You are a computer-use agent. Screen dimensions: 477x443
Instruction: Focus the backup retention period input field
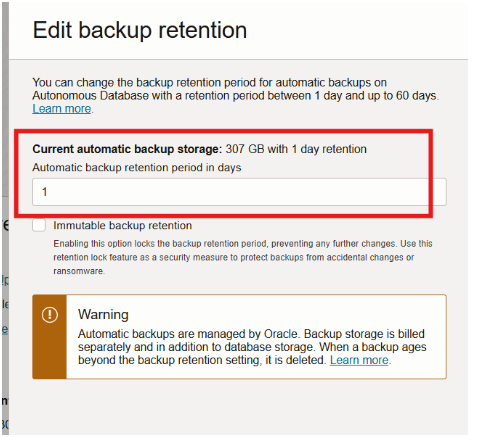239,192
